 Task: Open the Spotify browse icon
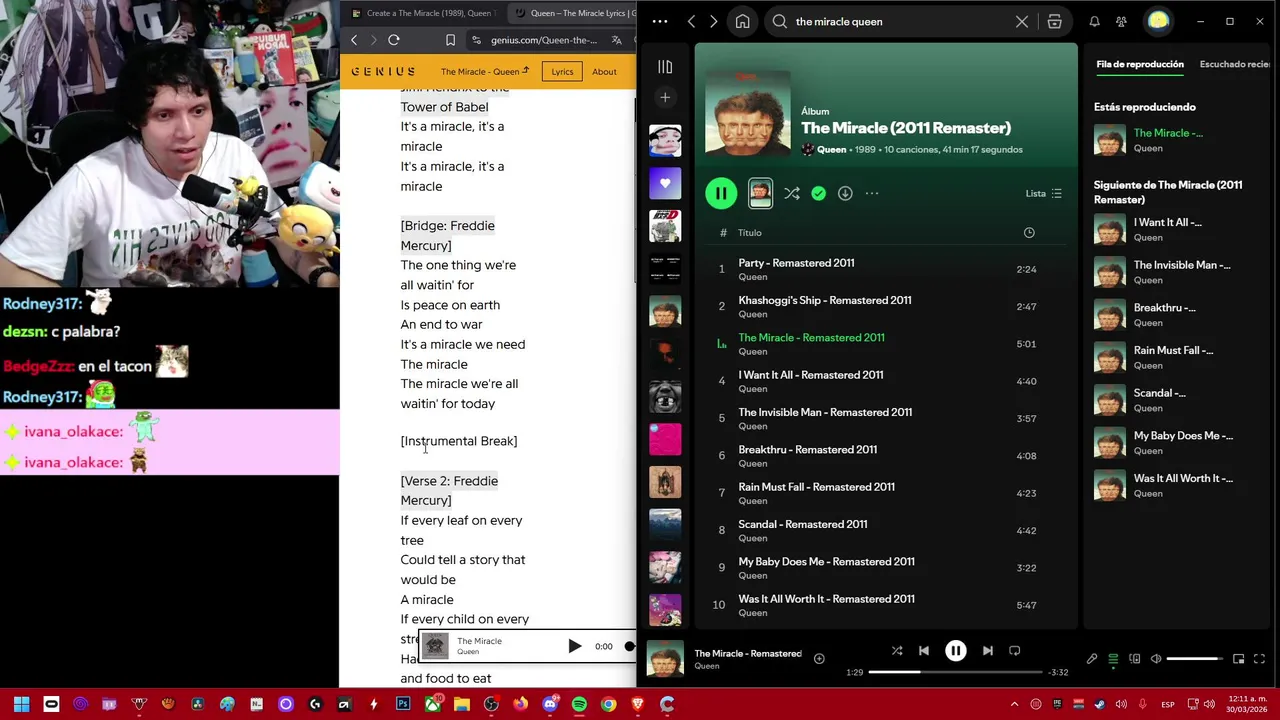pyautogui.click(x=1054, y=21)
